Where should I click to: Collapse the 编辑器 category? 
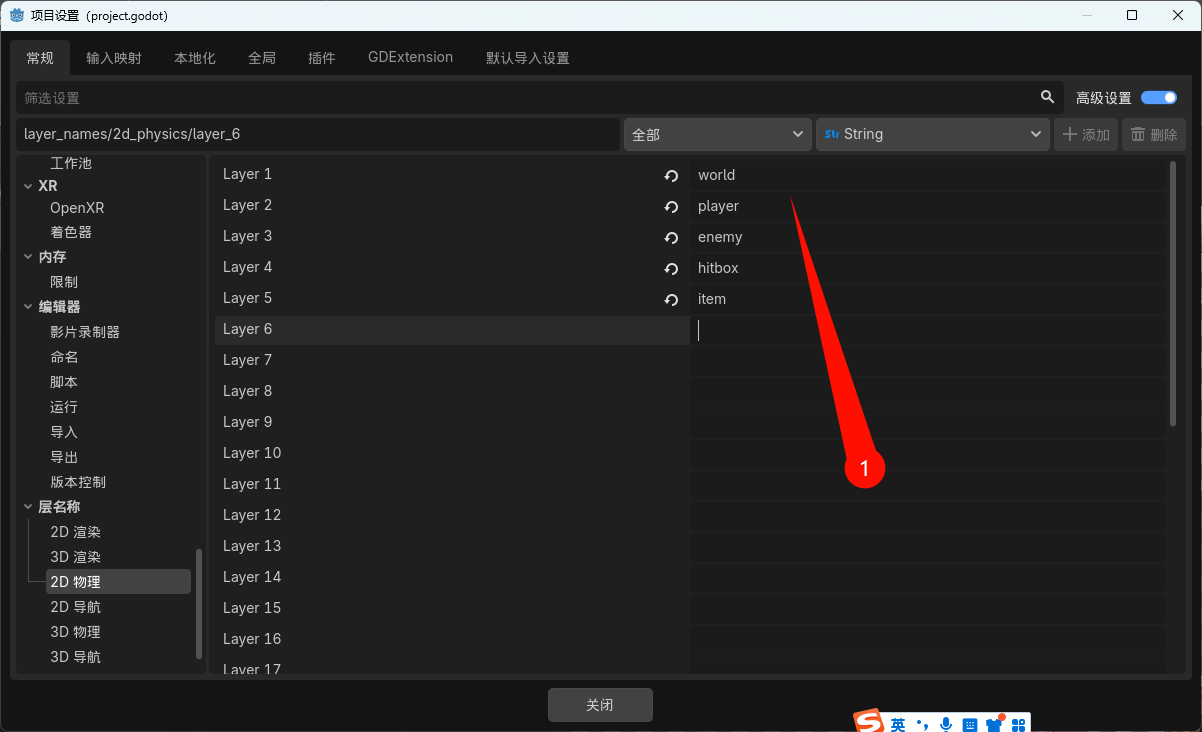point(28,307)
